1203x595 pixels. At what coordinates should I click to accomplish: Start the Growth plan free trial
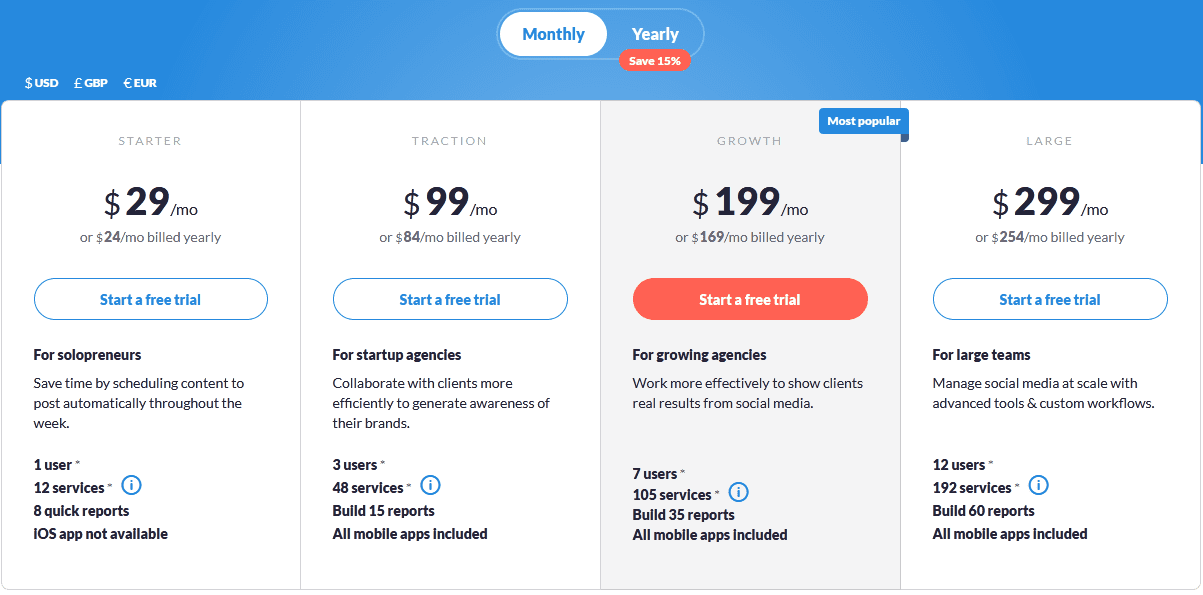(749, 298)
